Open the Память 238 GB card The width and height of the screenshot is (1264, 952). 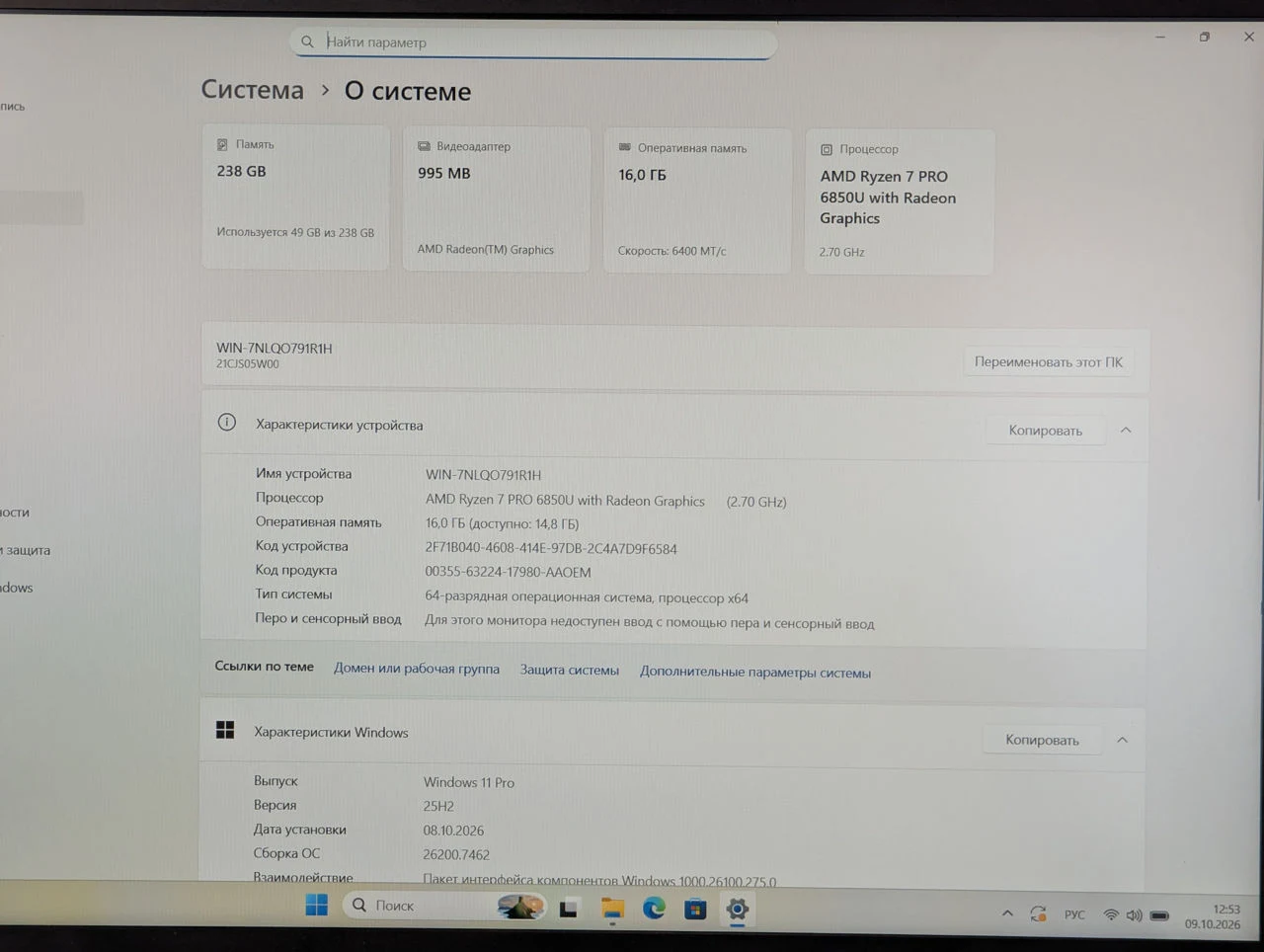(x=295, y=197)
